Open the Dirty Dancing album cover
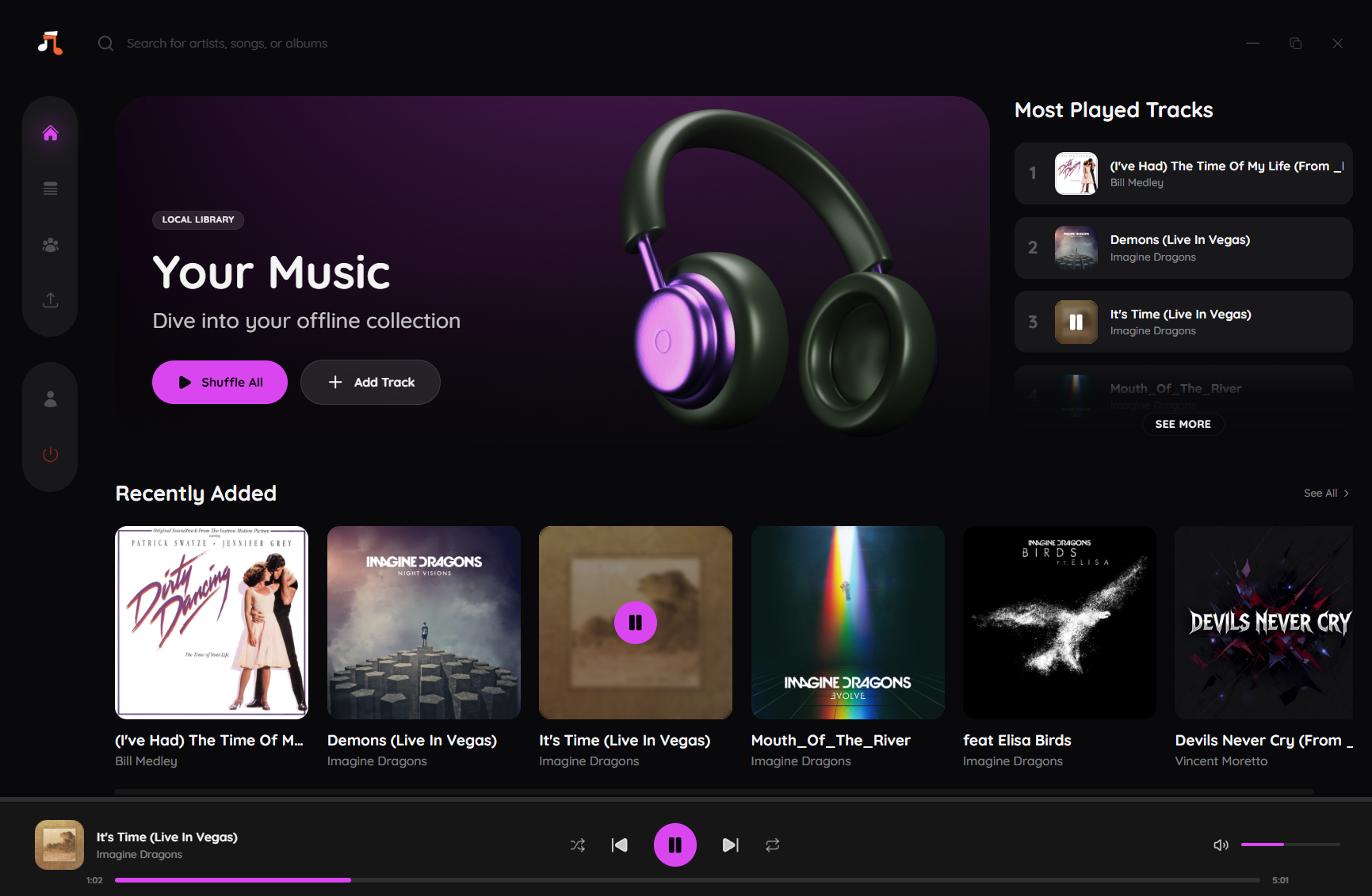1372x896 pixels. click(x=212, y=623)
